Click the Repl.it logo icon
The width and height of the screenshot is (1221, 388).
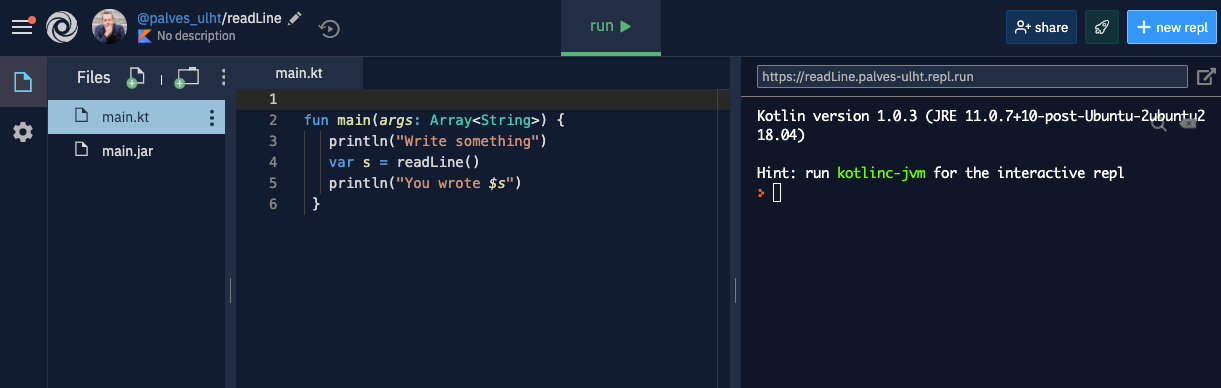coord(63,27)
